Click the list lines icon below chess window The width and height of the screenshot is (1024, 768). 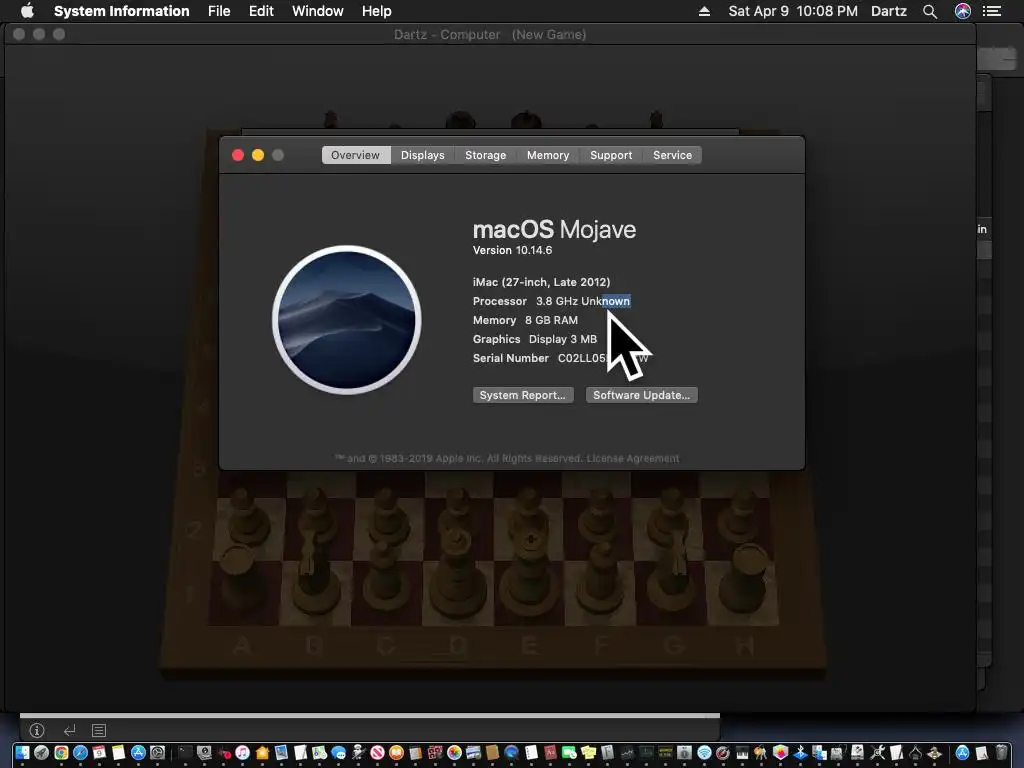[99, 730]
